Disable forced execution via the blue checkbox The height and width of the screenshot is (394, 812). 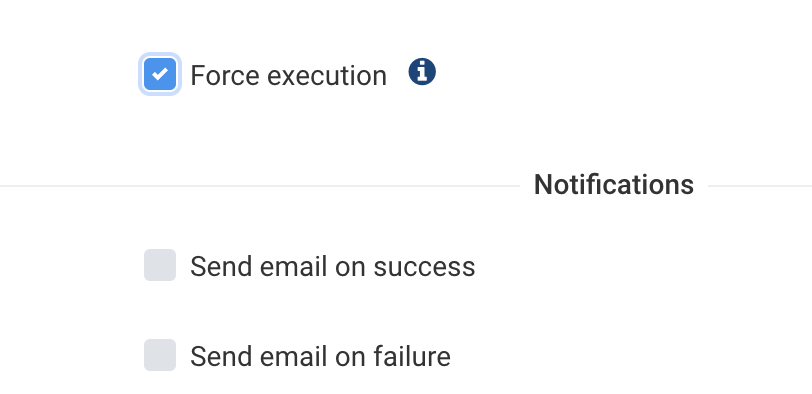(160, 74)
